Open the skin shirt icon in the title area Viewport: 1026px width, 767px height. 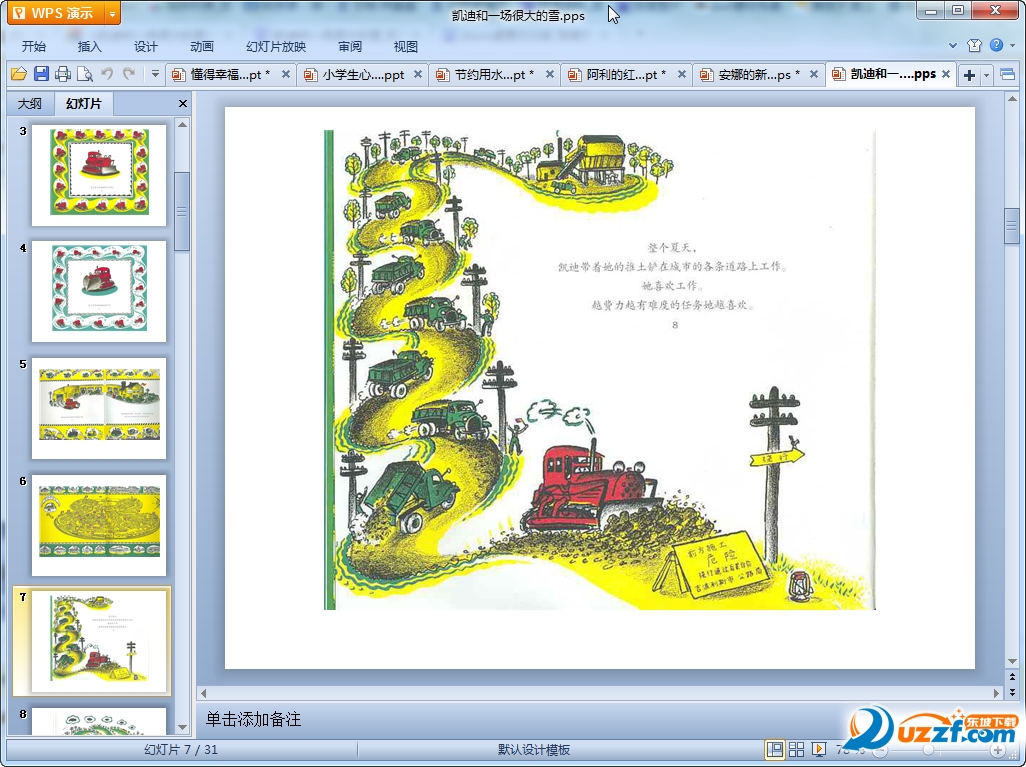click(975, 45)
